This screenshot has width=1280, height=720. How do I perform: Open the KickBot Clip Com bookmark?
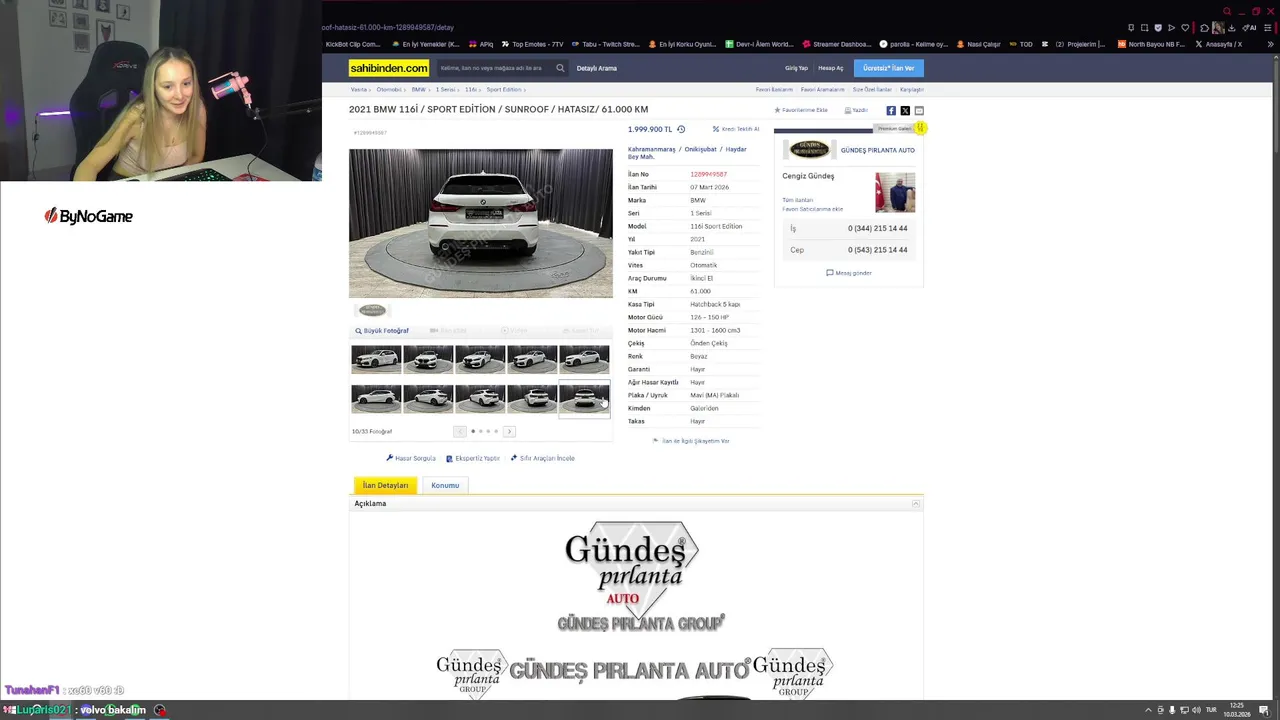click(x=353, y=44)
